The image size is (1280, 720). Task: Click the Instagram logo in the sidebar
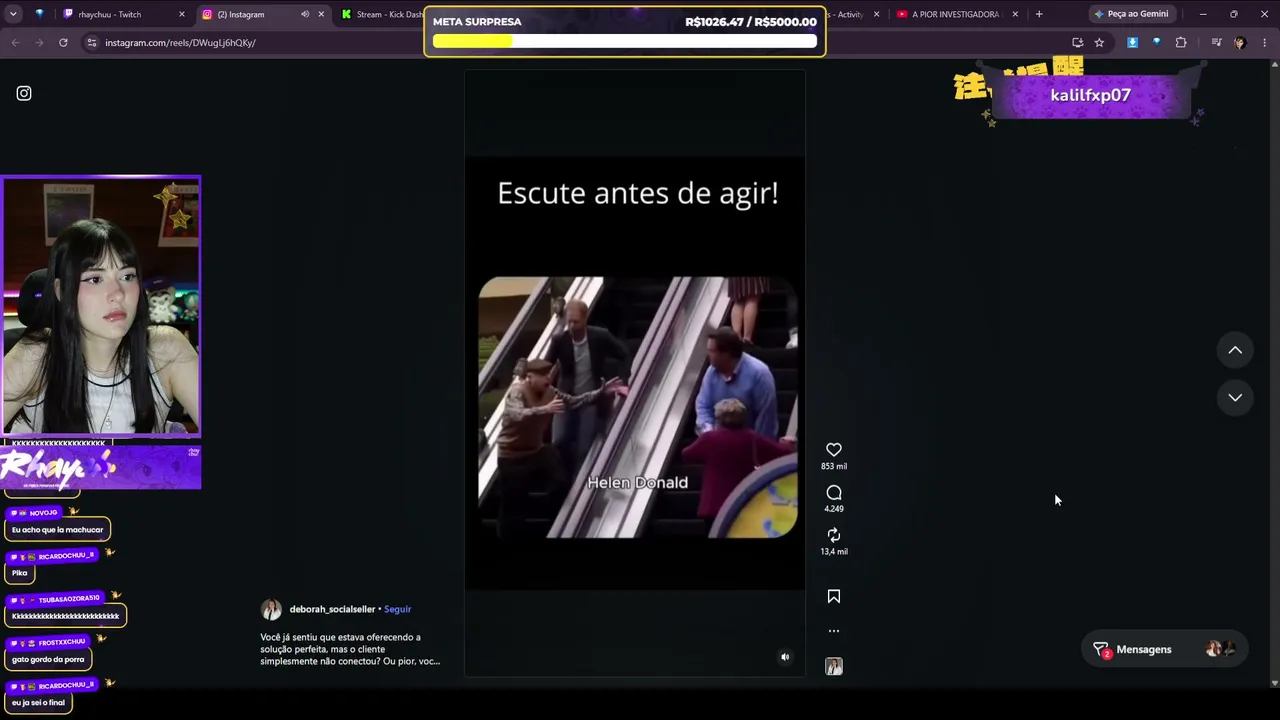click(24, 93)
